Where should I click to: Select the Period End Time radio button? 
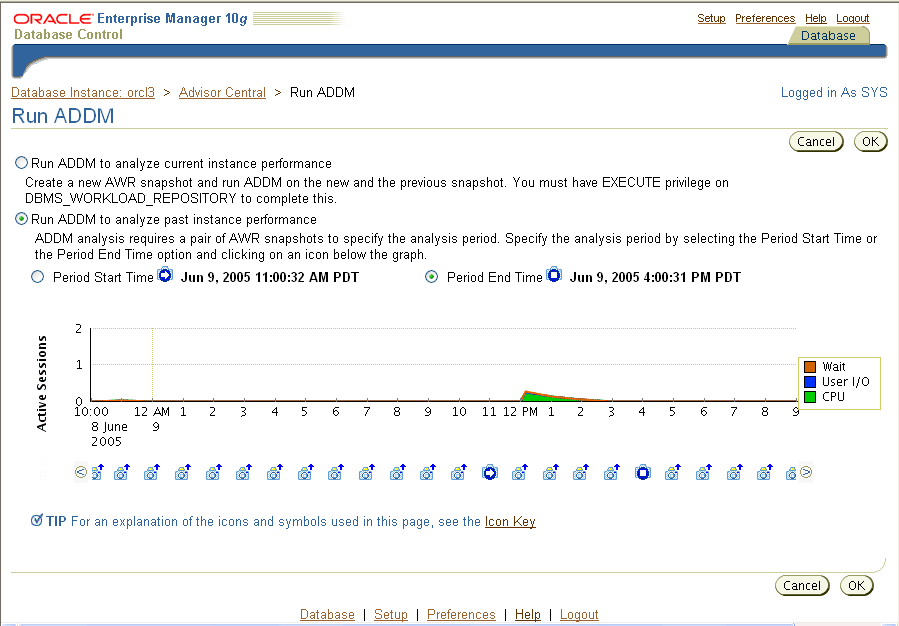coord(431,277)
